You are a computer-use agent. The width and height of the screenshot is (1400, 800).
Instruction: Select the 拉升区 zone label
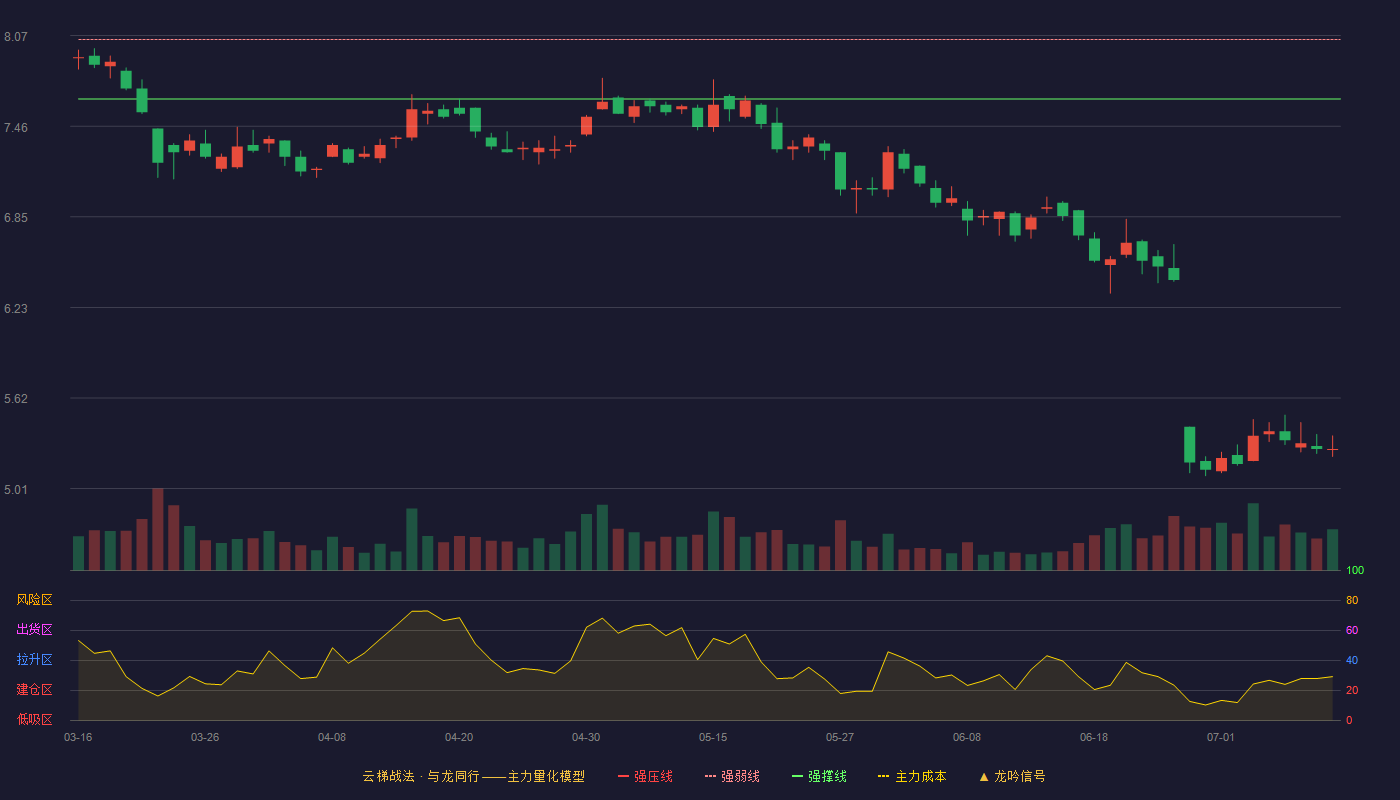[34, 660]
